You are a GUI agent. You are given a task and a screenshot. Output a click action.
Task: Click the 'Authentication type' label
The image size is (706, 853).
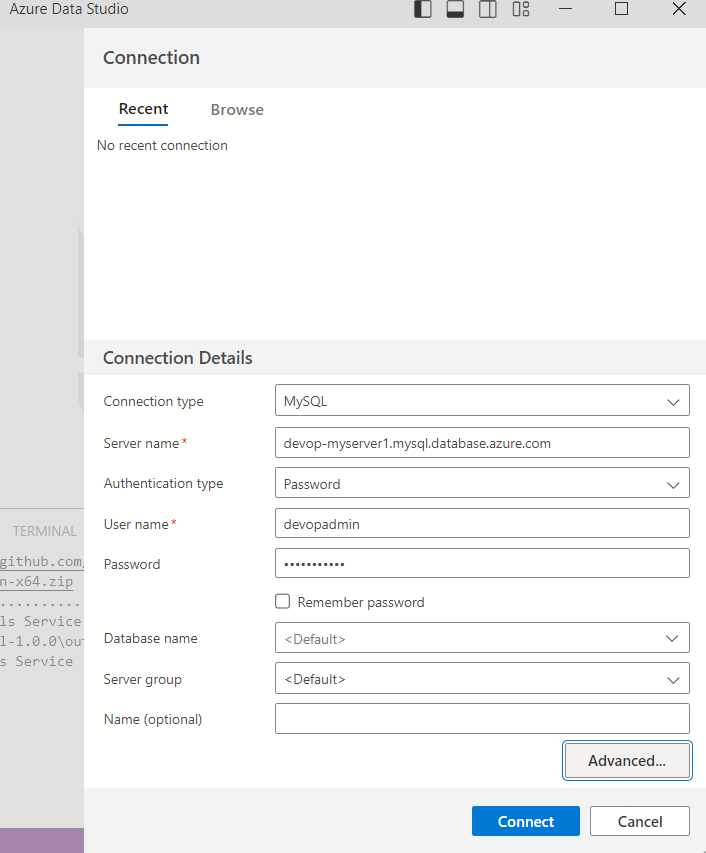coord(163,484)
